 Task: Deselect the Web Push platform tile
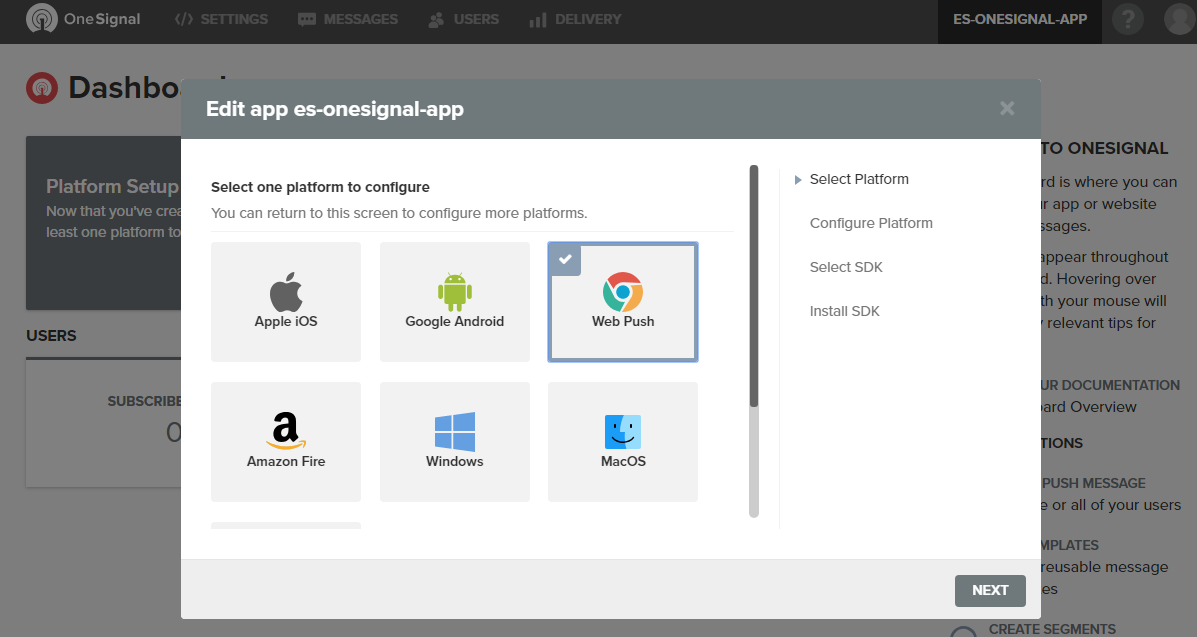[623, 302]
